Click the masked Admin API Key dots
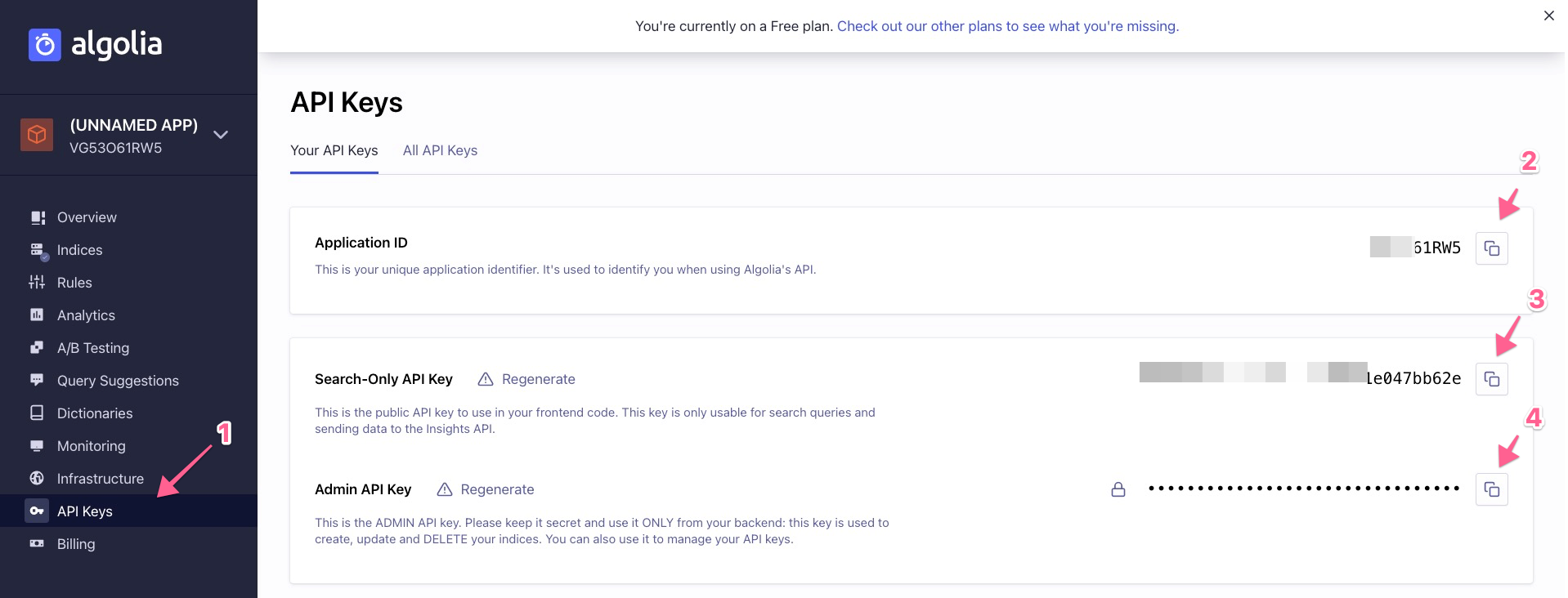Image resolution: width=1568 pixels, height=598 pixels. click(x=1304, y=489)
